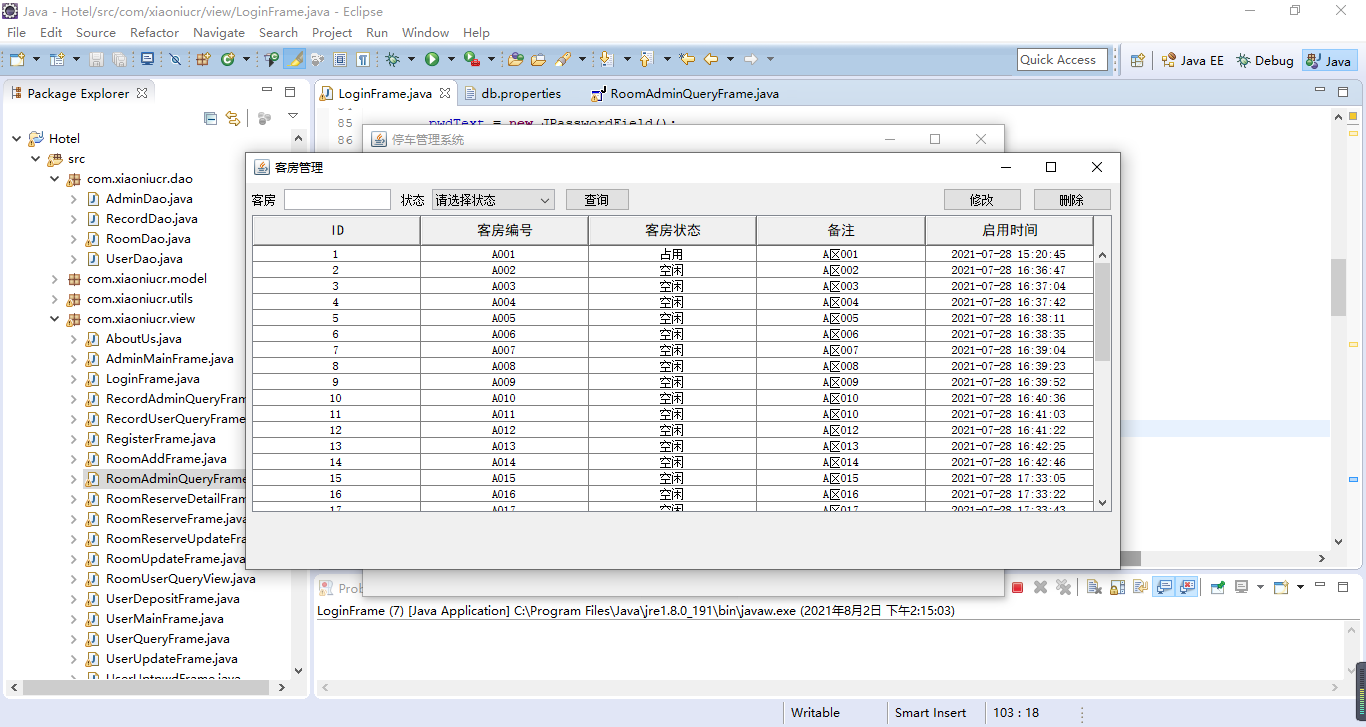This screenshot has width=1366, height=727.
Task: Click the Quick Access search box
Action: pos(1062,60)
